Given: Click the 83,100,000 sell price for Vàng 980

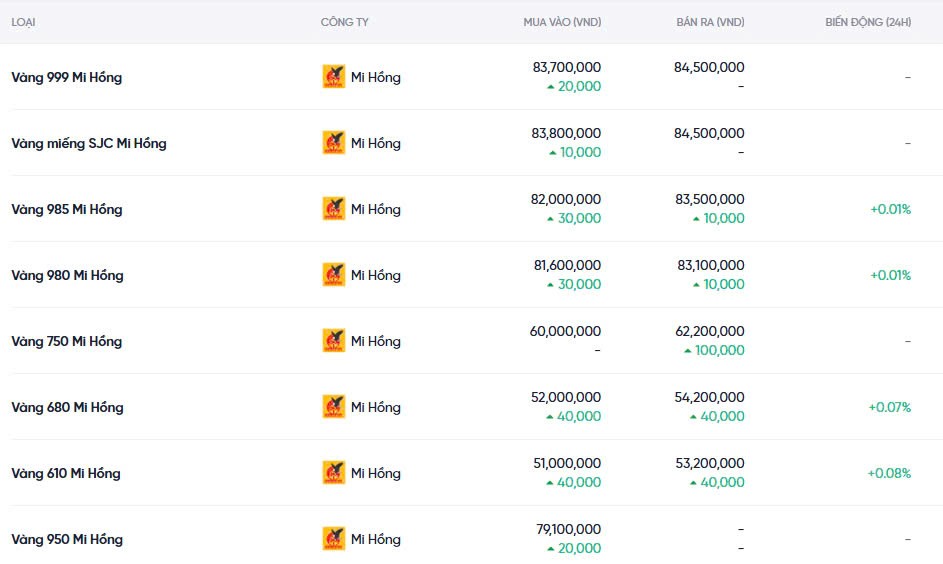Looking at the screenshot, I should [x=710, y=265].
